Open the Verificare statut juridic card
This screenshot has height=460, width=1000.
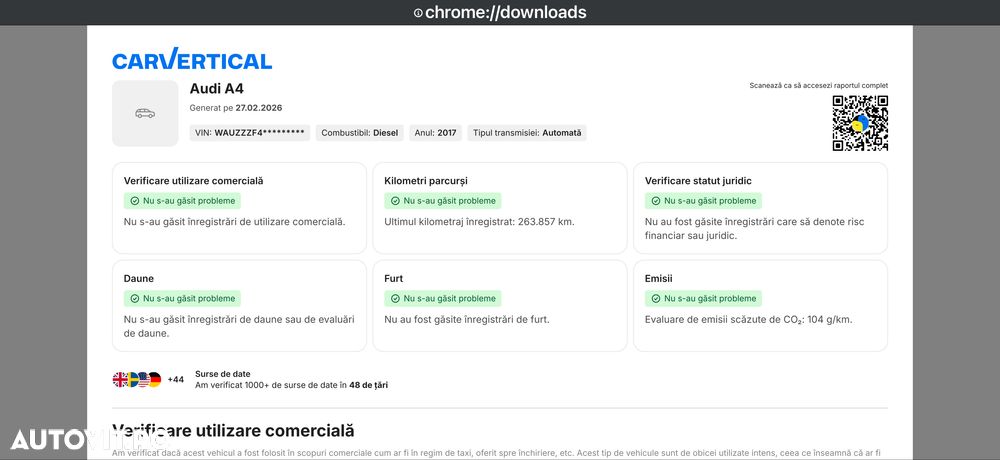click(760, 207)
